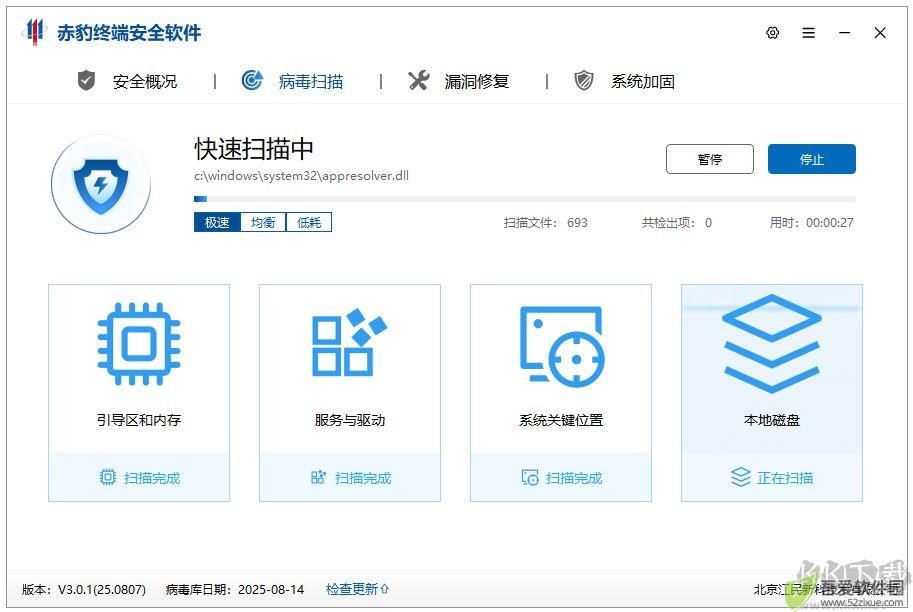Open the 安全概况 tab
The width and height of the screenshot is (913, 612).
pos(145,82)
